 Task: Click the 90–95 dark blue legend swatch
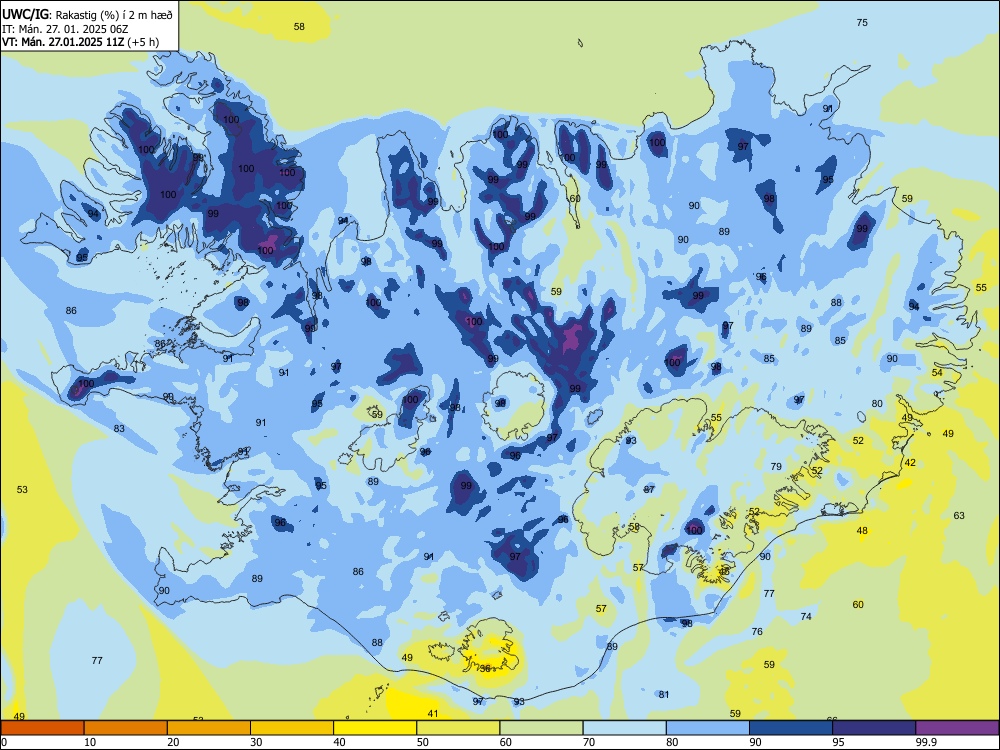tap(791, 728)
